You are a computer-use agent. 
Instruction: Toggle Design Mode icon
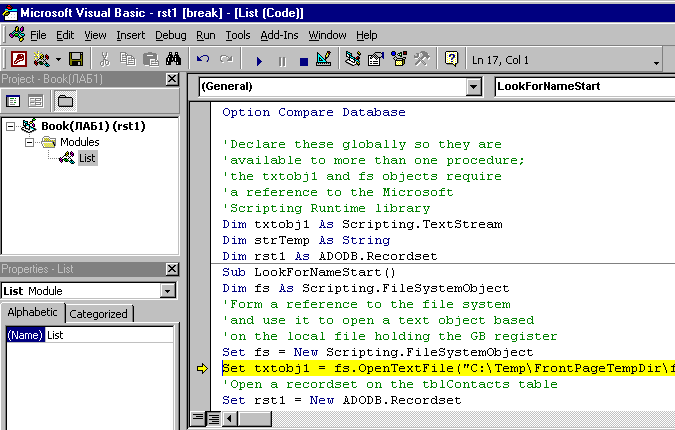323,60
